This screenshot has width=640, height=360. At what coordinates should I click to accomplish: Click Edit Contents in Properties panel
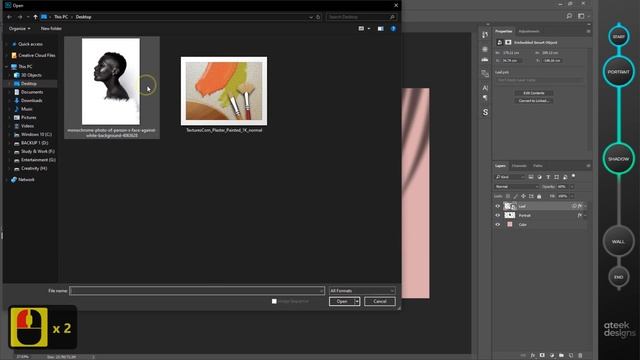534,93
